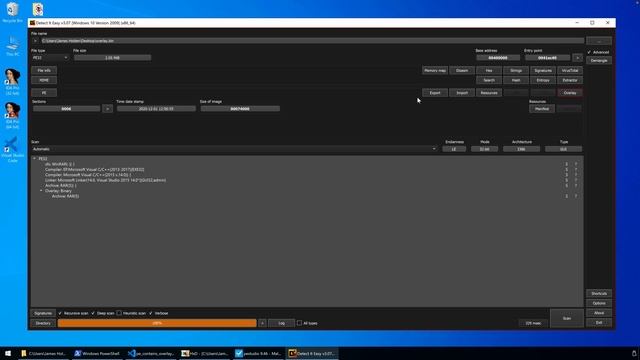Toggle Verbose checkbox
The width and height of the screenshot is (640, 360).
pos(158,313)
